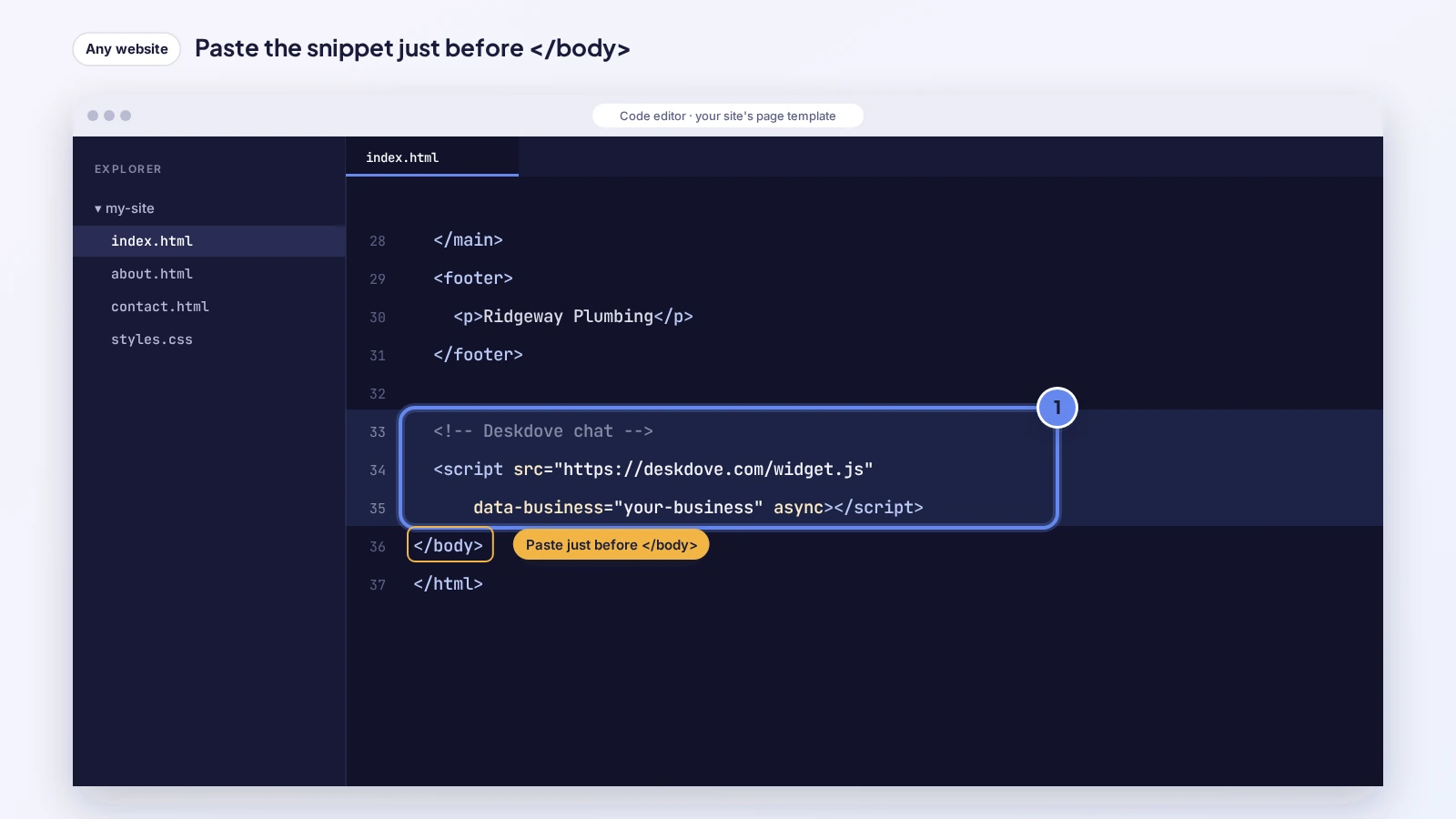Open styles.css file

click(x=152, y=339)
